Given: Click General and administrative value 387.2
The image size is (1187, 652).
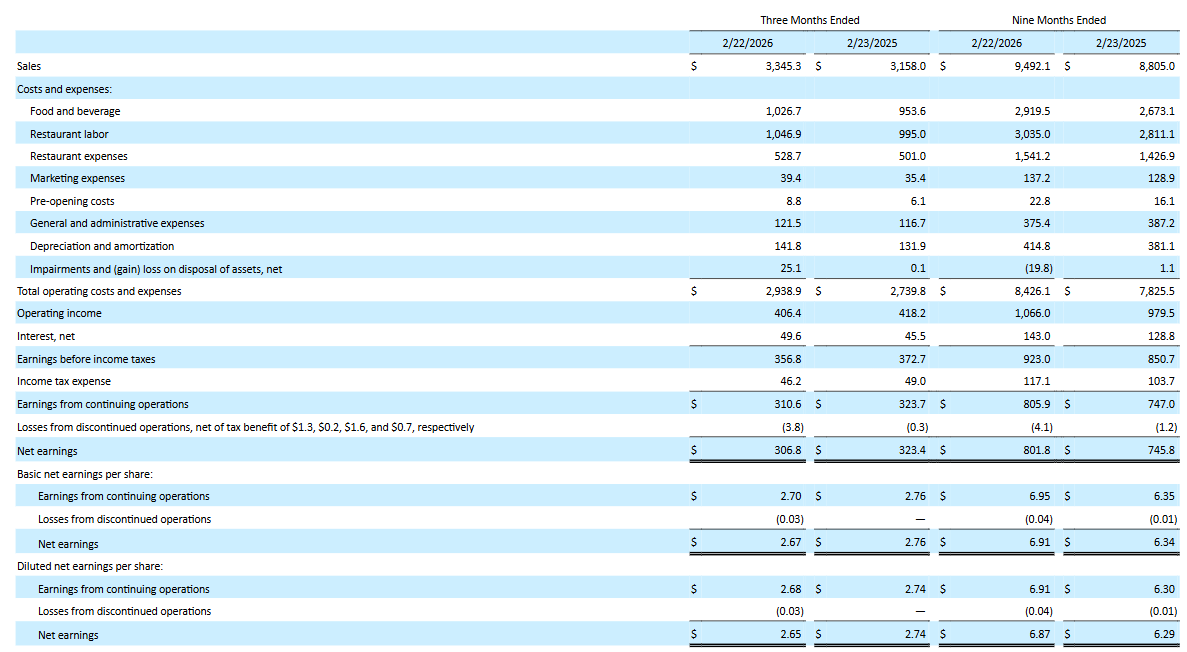Looking at the screenshot, I should click(1161, 223).
